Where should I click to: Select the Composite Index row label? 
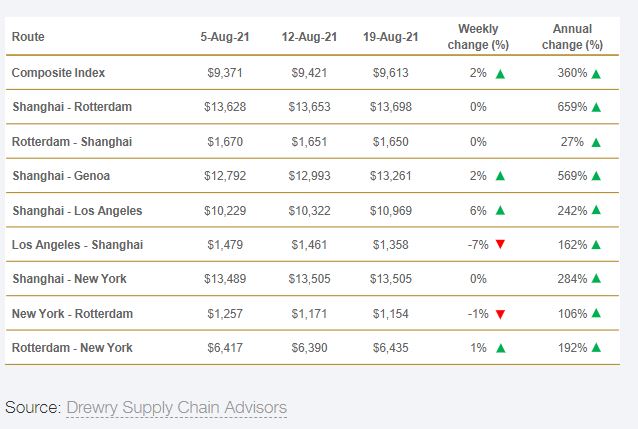pos(58,73)
